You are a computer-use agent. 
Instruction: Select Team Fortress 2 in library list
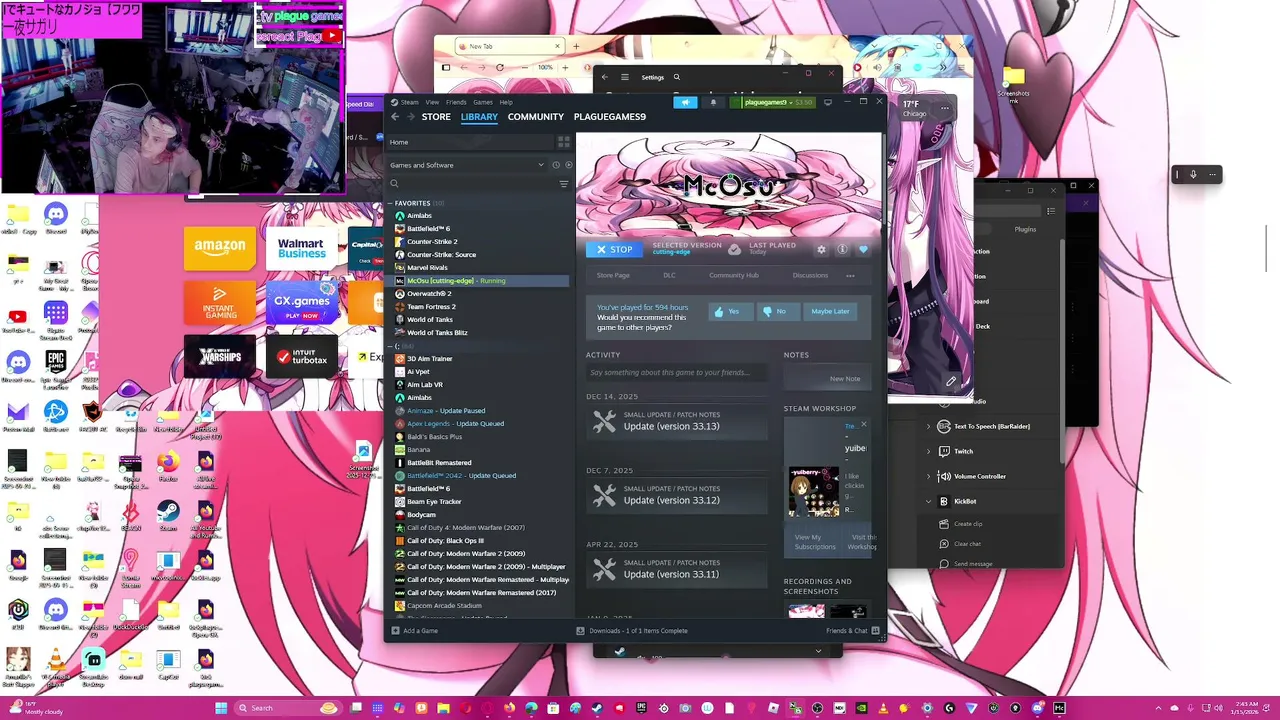click(x=431, y=307)
